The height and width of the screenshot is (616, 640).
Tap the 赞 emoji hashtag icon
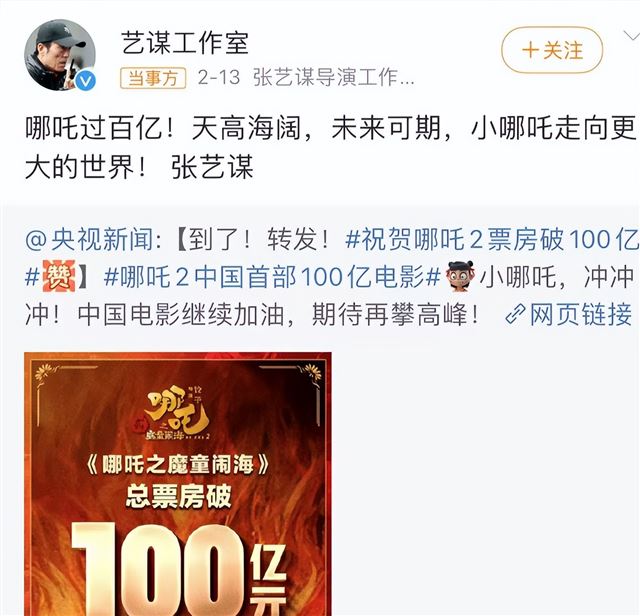pos(59,278)
